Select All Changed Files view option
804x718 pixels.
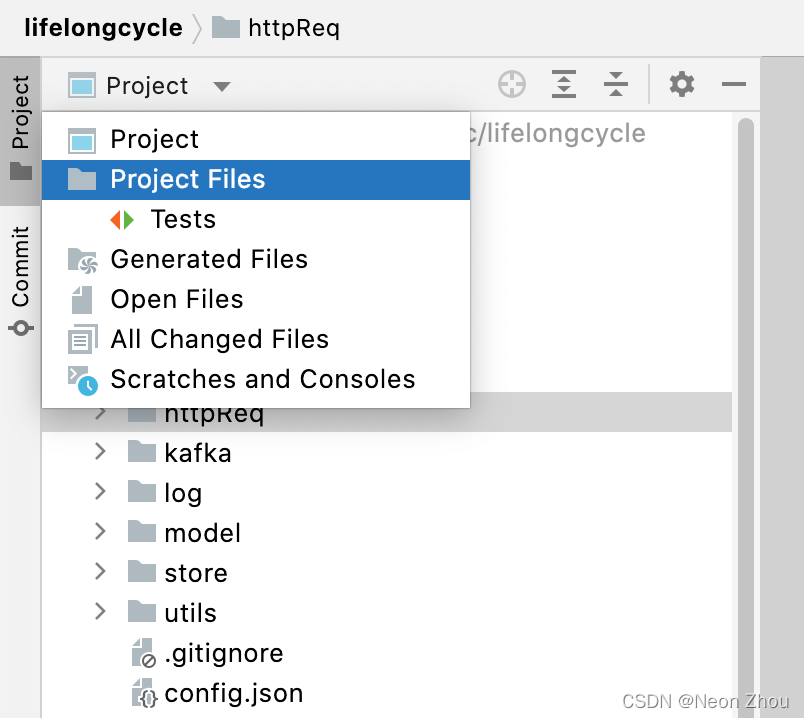(219, 340)
